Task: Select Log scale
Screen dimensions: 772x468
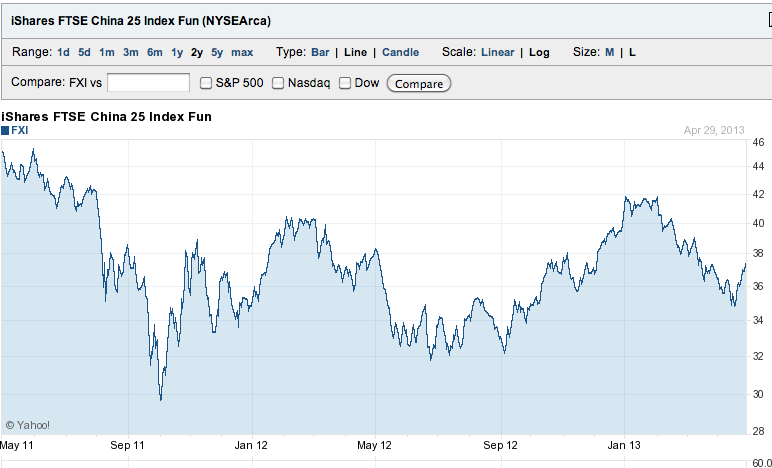Action: point(539,52)
